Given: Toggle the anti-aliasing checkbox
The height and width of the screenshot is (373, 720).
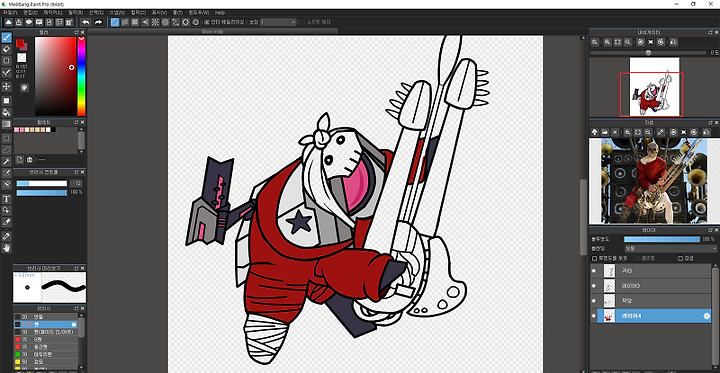Looking at the screenshot, I should (207, 22).
